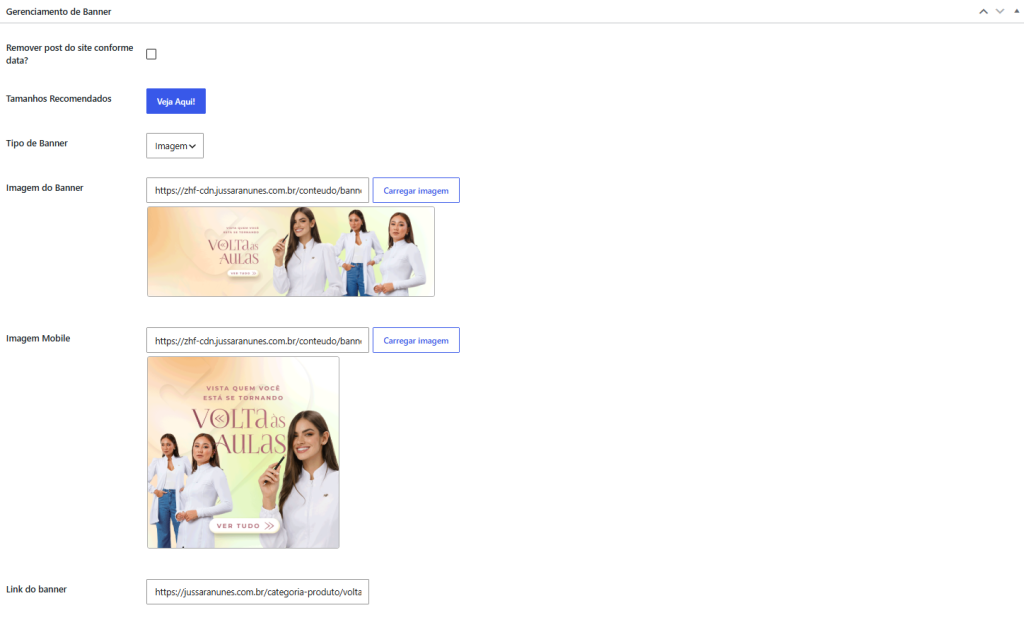Move Gerenciamento de Banner panel down

(x=1000, y=12)
